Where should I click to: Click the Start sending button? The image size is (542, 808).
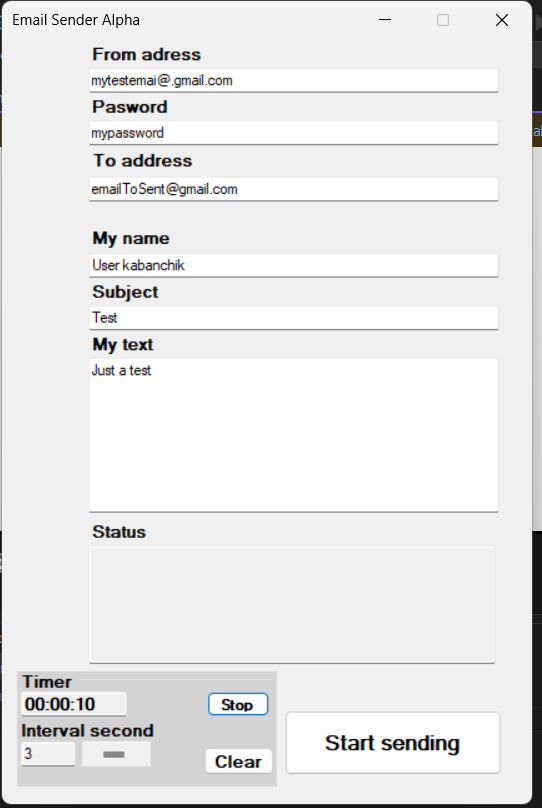coord(393,743)
